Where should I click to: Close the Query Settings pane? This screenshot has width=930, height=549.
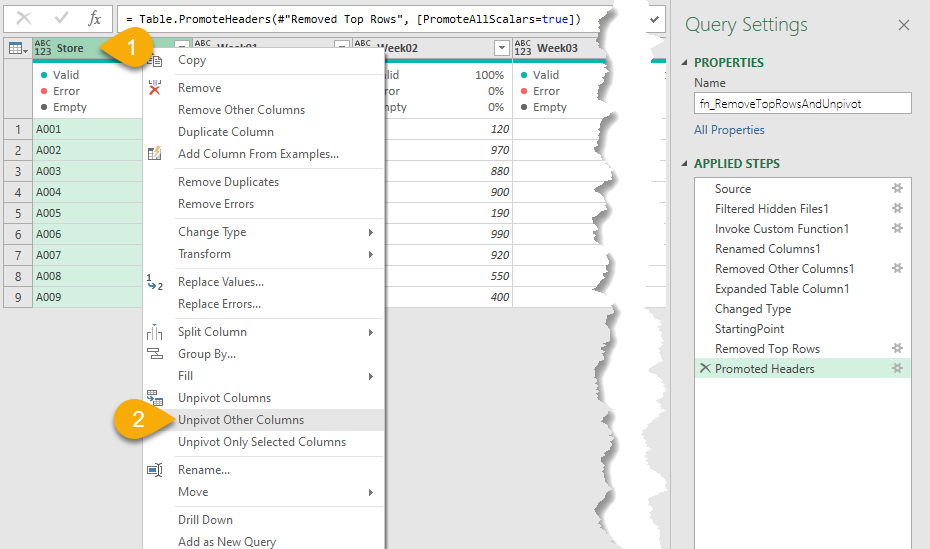point(904,25)
